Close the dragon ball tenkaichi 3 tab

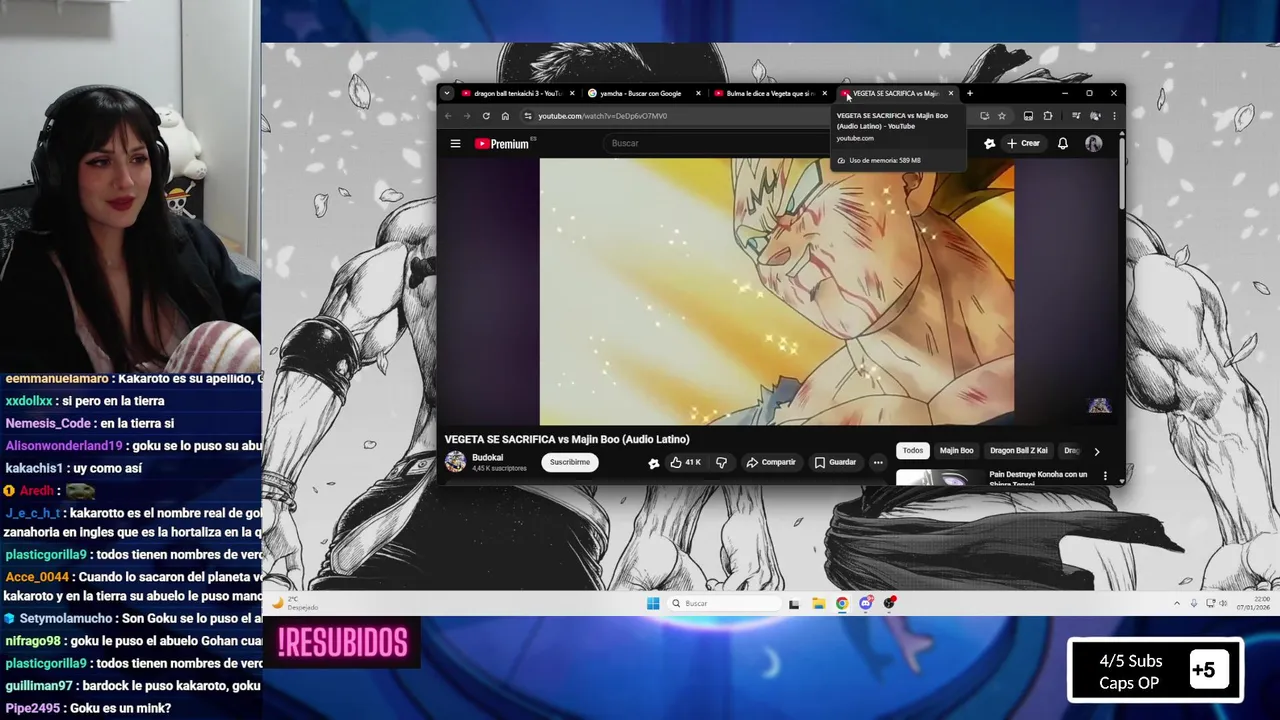572,93
